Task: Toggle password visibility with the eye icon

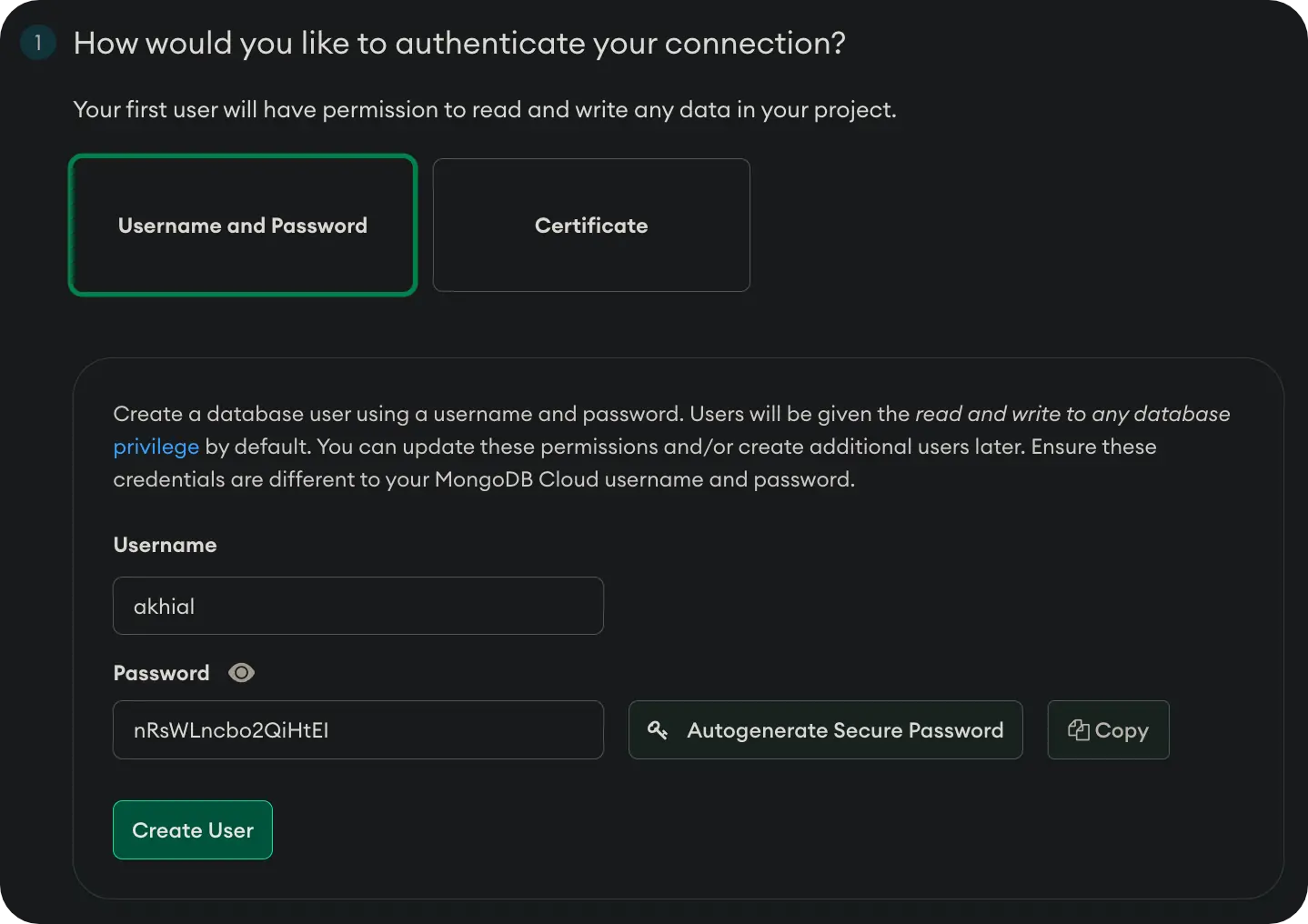Action: point(241,673)
